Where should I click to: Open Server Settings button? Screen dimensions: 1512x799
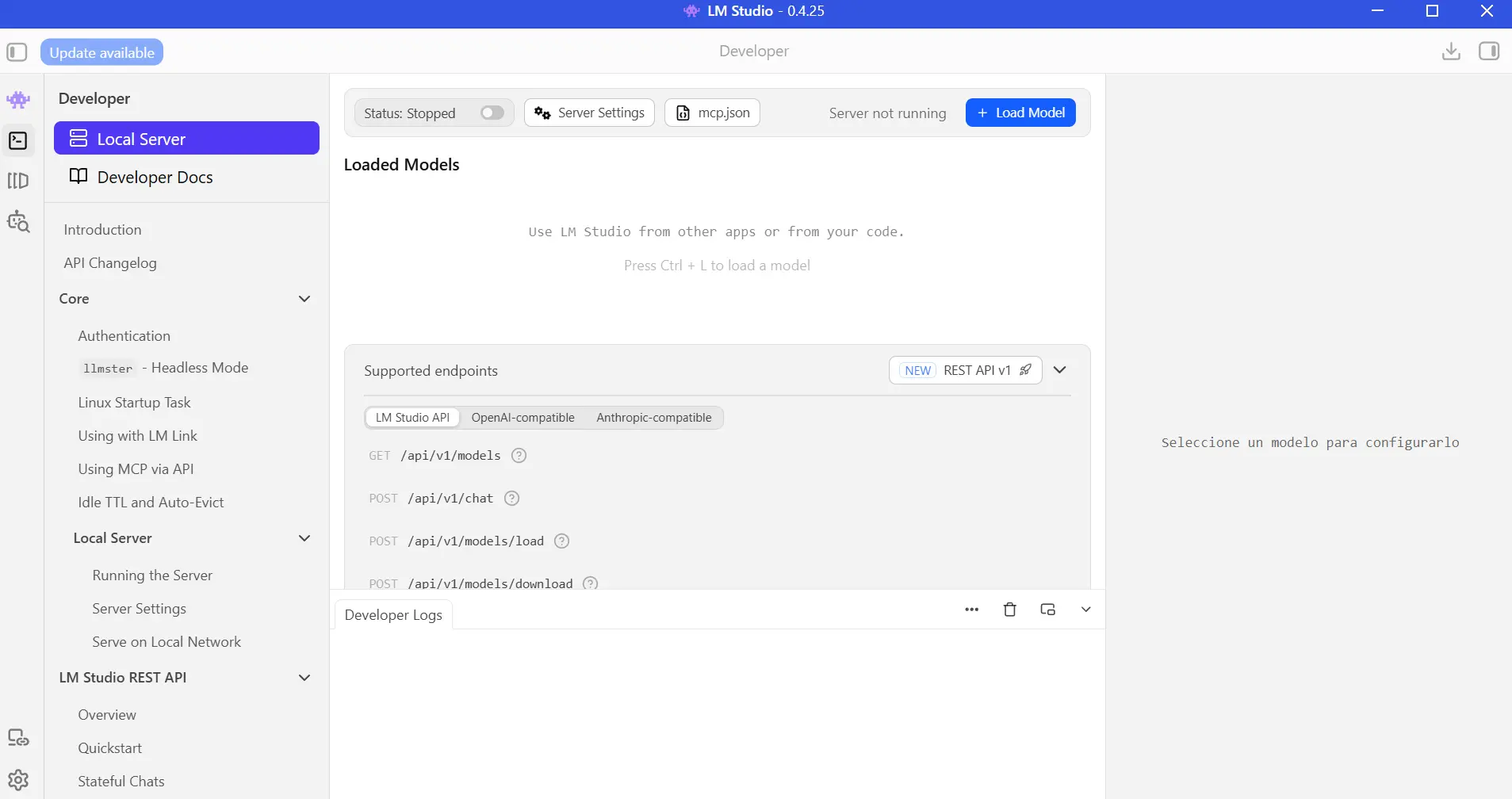[589, 113]
